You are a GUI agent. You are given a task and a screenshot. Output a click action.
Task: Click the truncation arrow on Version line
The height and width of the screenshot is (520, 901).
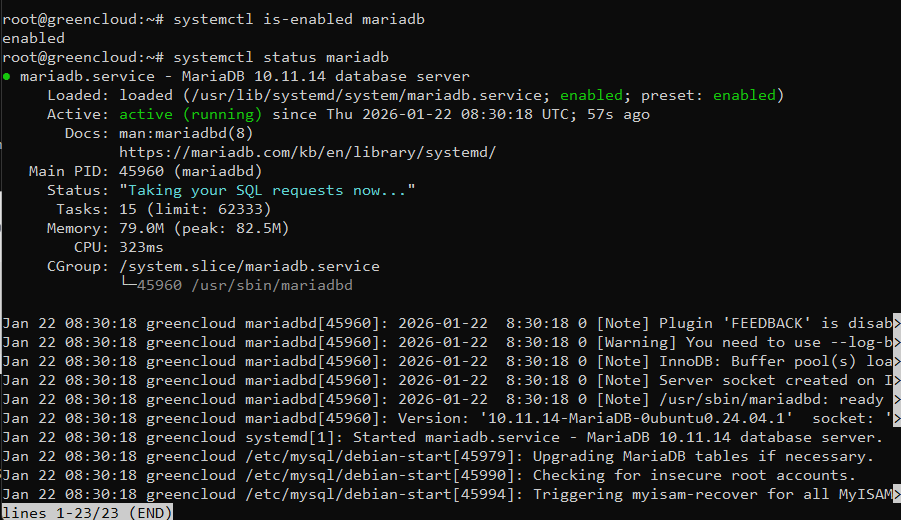896,418
